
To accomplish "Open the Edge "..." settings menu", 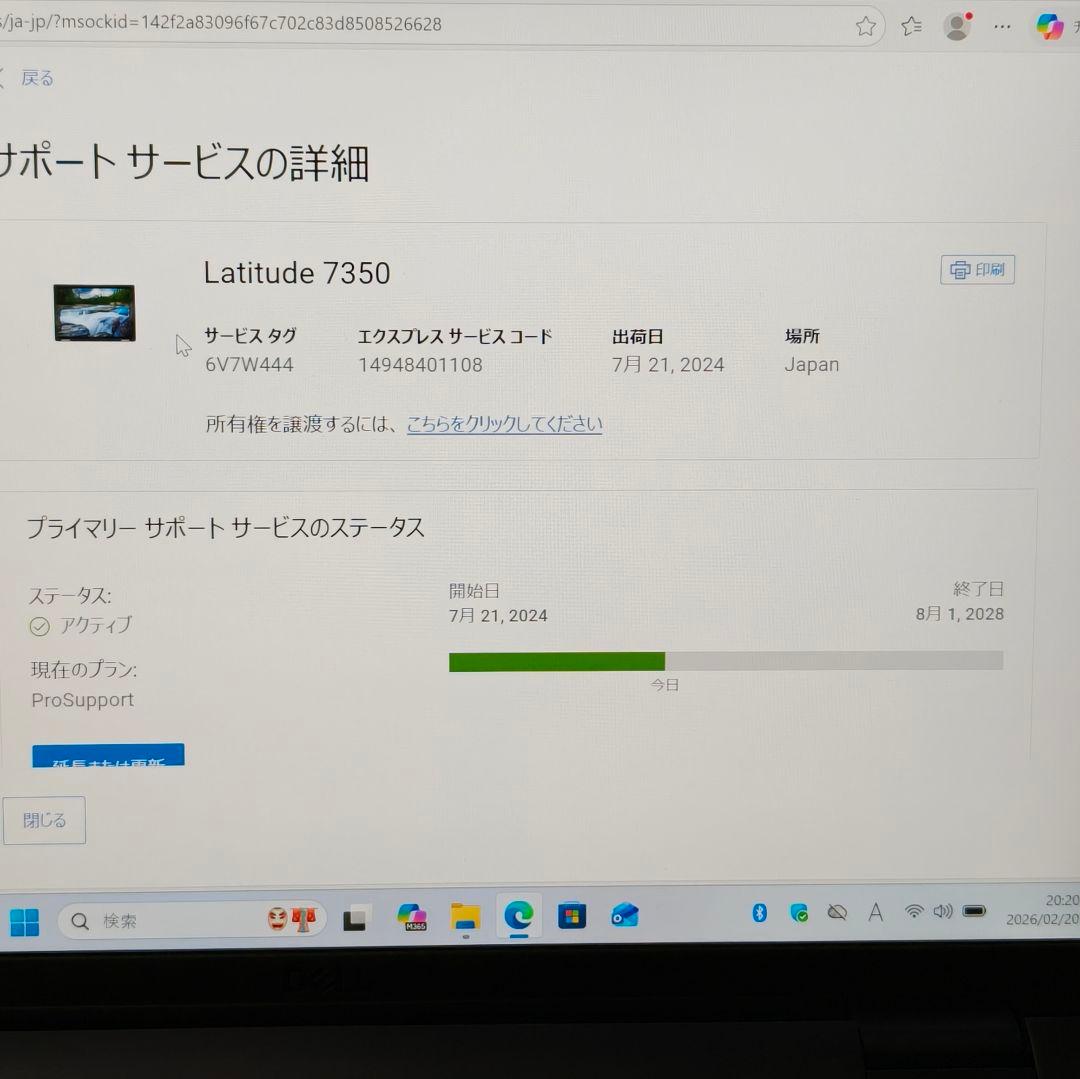I will (1002, 26).
